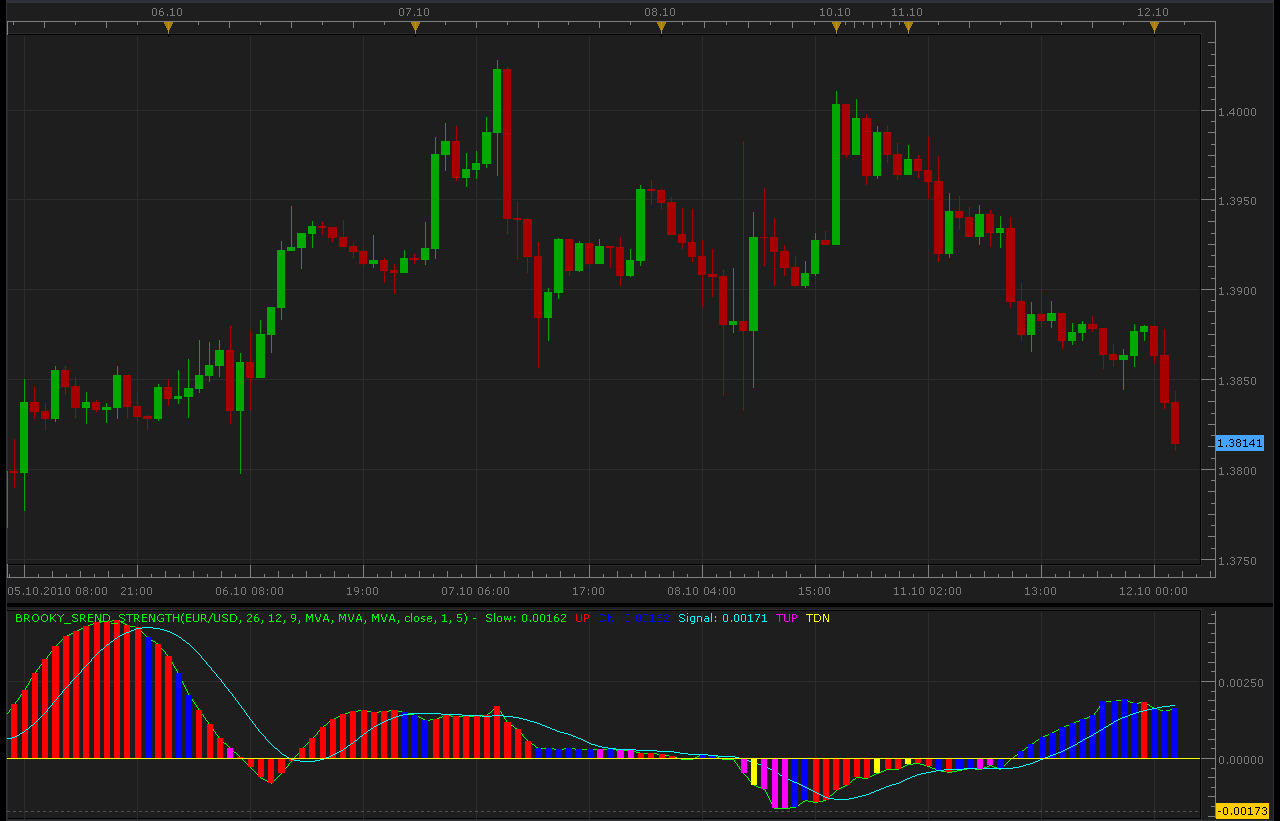Screen dimensions: 1280x821
Task: Click the 07.10 06:00 time label
Action: [476, 591]
